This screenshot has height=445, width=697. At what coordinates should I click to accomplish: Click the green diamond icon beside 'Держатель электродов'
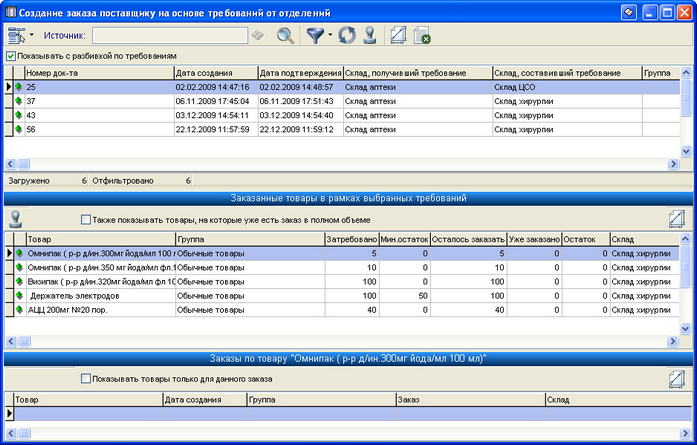pyautogui.click(x=19, y=295)
